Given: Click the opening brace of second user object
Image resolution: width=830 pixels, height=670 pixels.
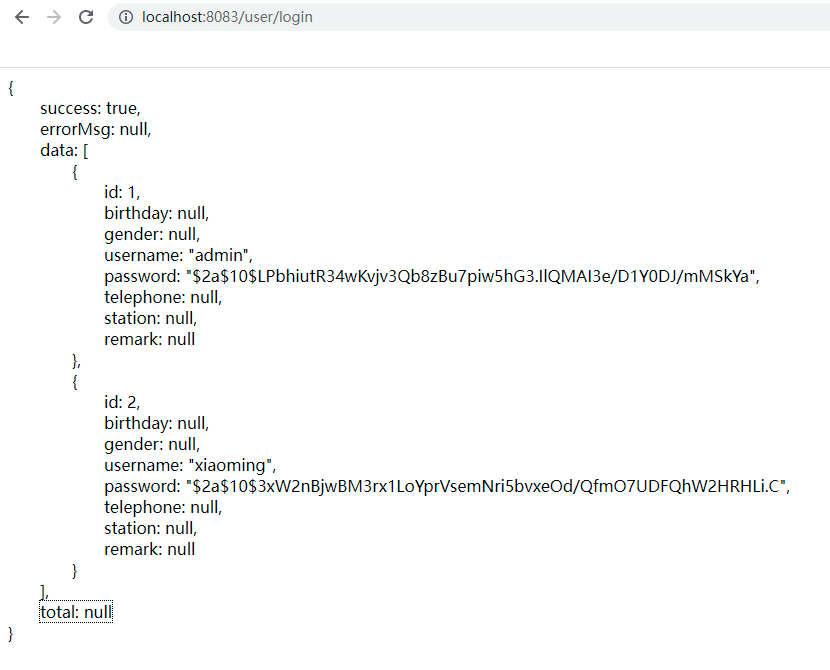Looking at the screenshot, I should pos(74,381).
